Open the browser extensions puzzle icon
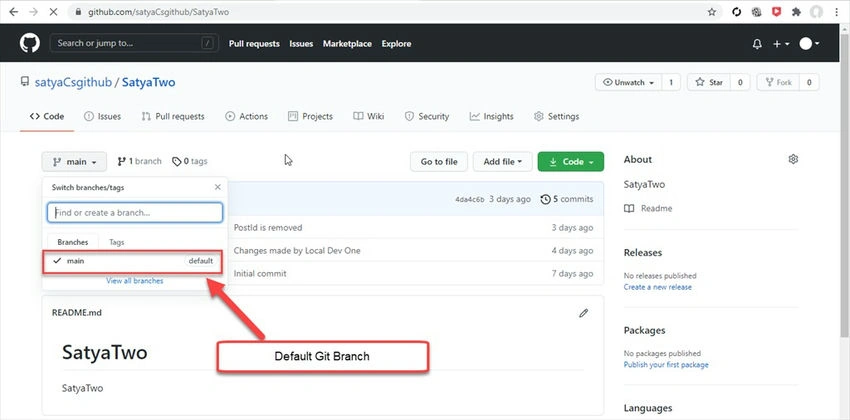Viewport: 850px width, 420px height. (x=796, y=12)
